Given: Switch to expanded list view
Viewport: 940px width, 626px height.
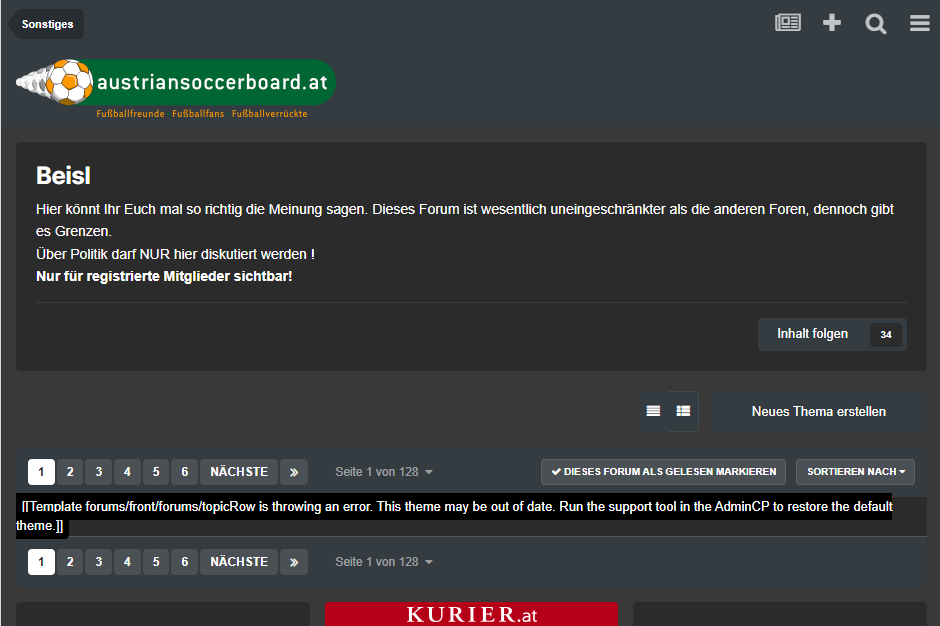Looking at the screenshot, I should coord(683,411).
